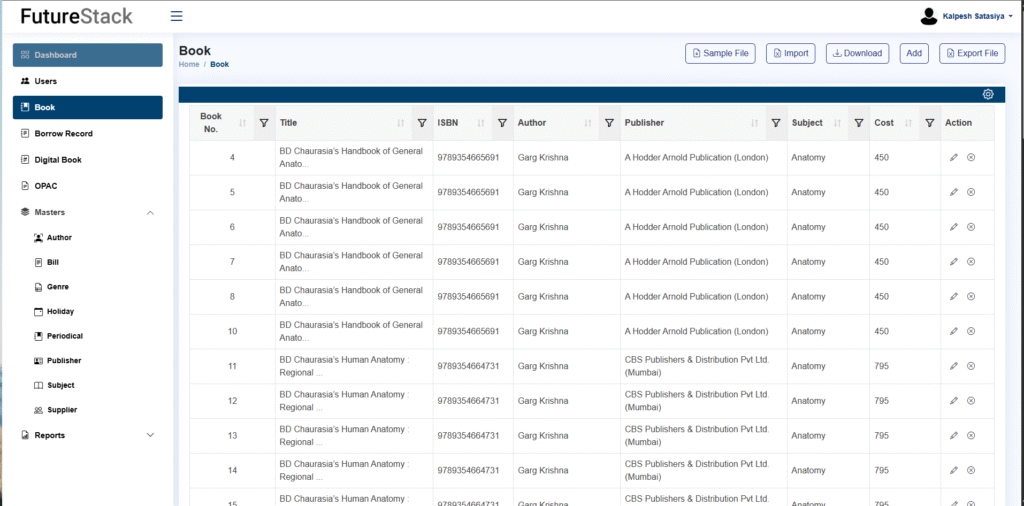Delete book number 6
The height and width of the screenshot is (506, 1024).
(x=971, y=227)
